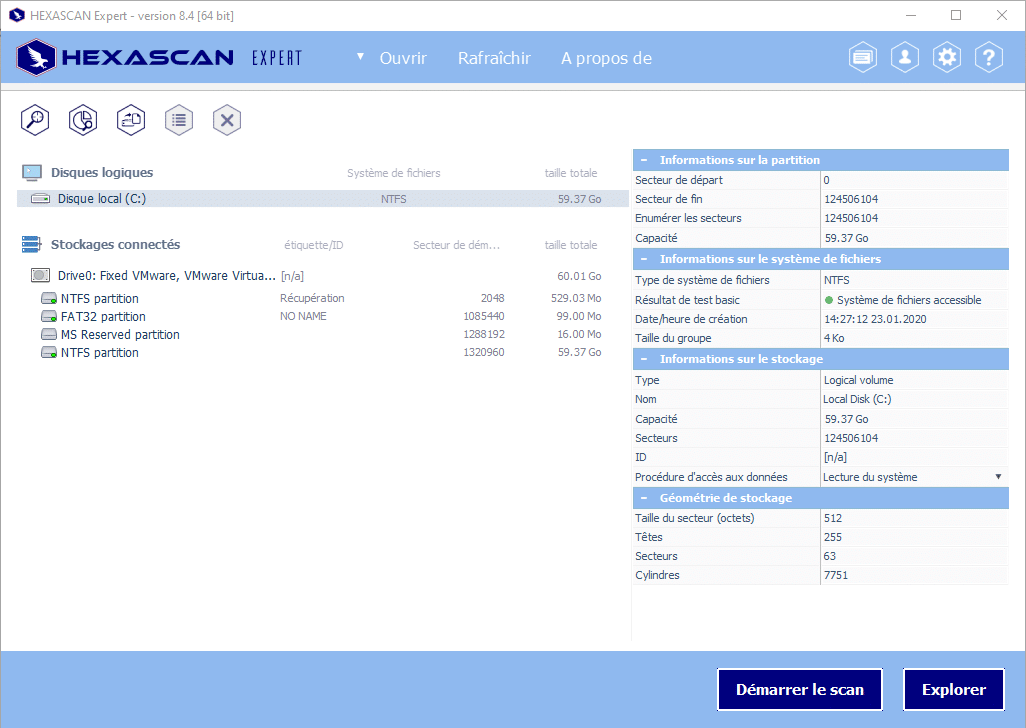Collapse Informations sur la partition section
This screenshot has height=728, width=1026.
pos(644,160)
